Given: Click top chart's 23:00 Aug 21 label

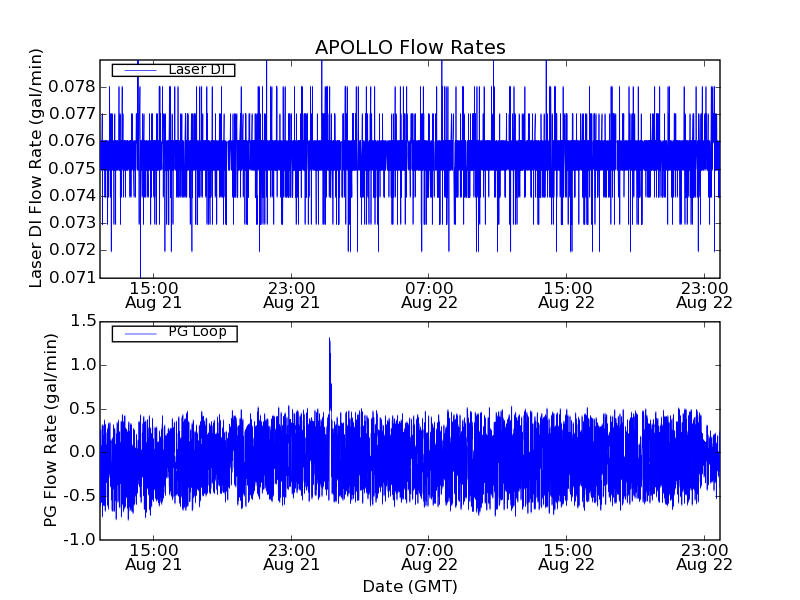Looking at the screenshot, I should click(291, 295).
